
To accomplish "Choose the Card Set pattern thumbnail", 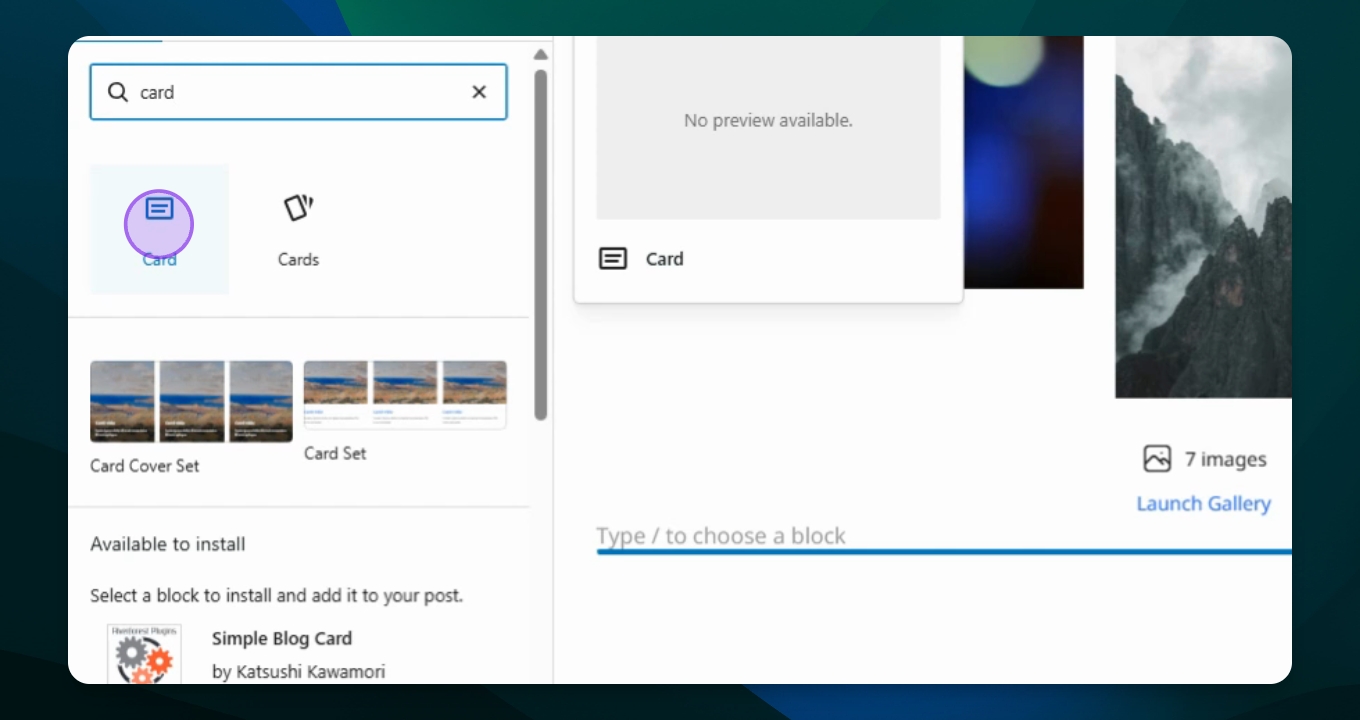I will click(x=405, y=396).
